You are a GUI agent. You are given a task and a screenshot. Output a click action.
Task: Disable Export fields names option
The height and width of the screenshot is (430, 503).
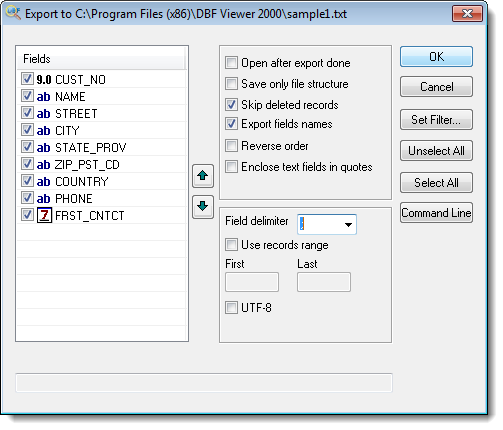tap(231, 124)
